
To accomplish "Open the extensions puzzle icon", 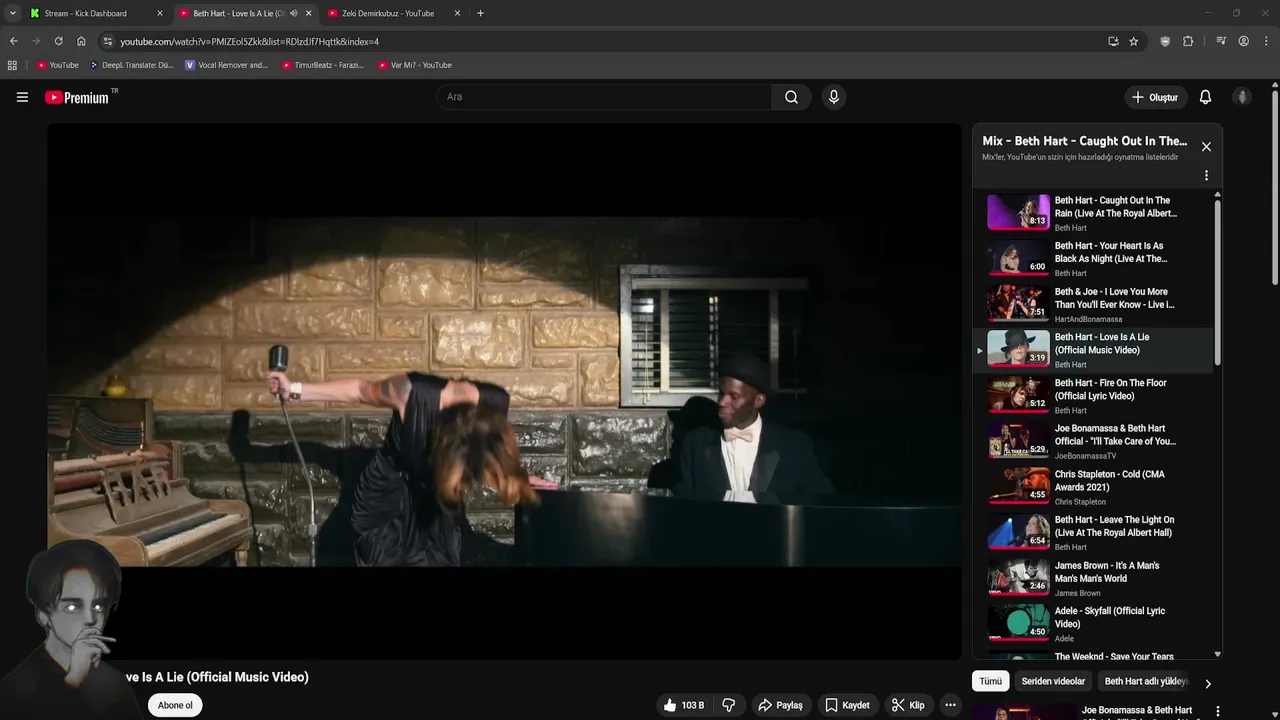I will coord(1188,41).
